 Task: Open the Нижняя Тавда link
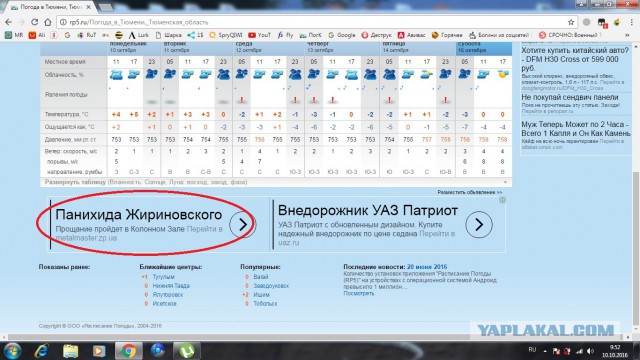click(171, 286)
